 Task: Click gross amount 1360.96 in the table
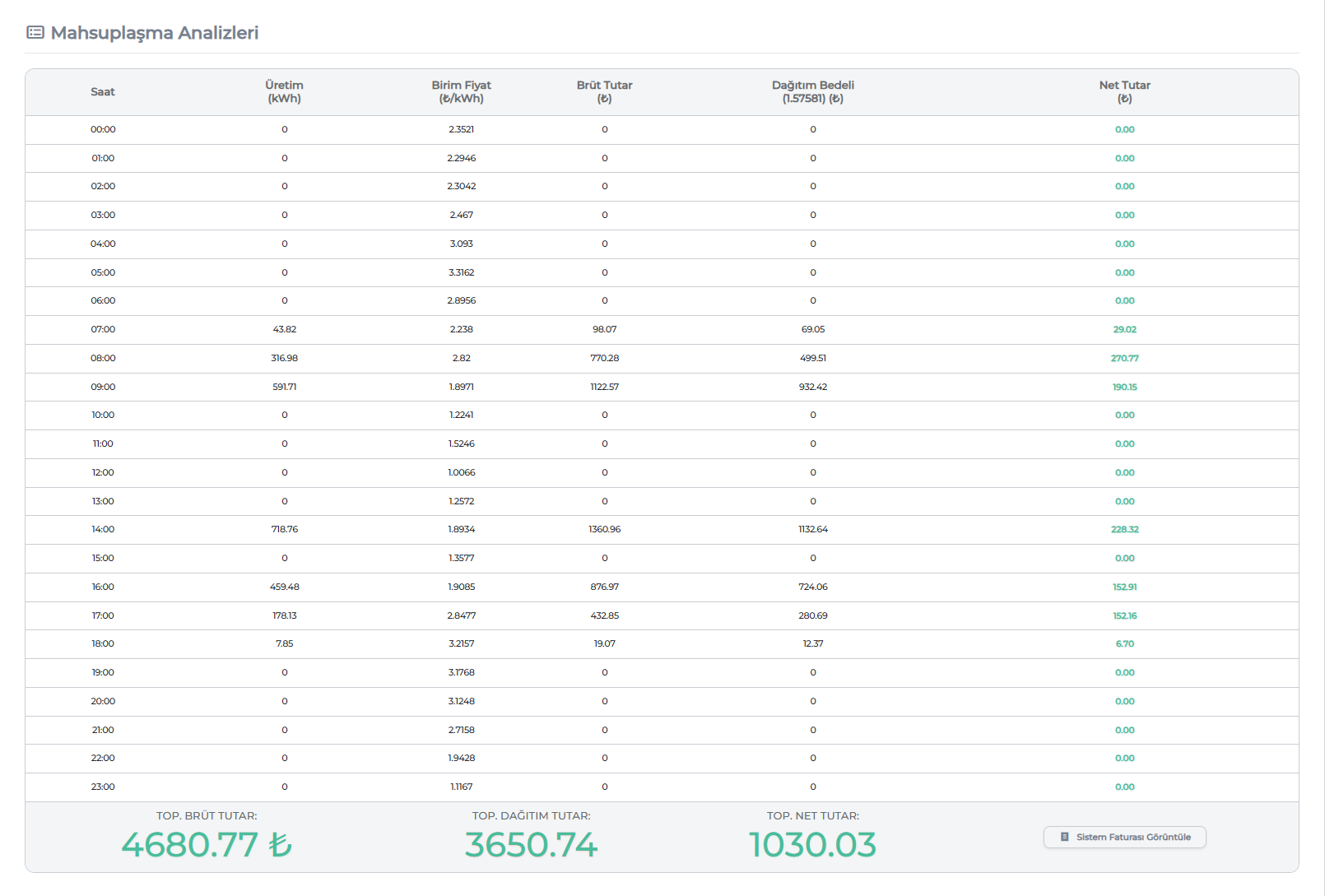pos(604,530)
